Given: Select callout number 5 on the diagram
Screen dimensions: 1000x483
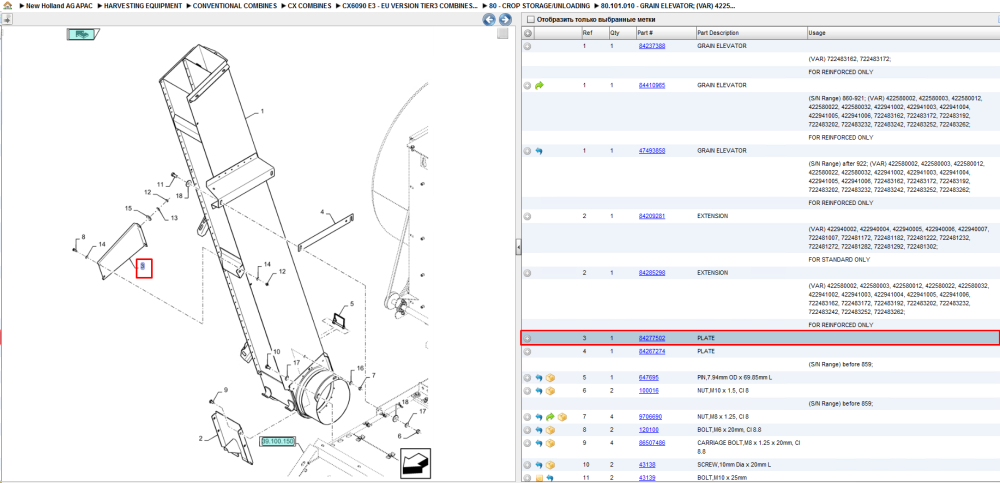Looking at the screenshot, I should pyautogui.click(x=351, y=304).
